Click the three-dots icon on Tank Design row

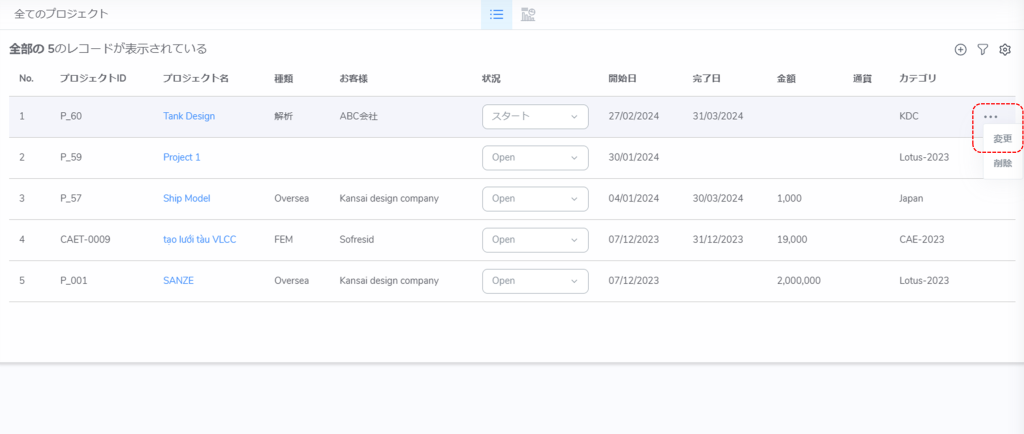(991, 117)
